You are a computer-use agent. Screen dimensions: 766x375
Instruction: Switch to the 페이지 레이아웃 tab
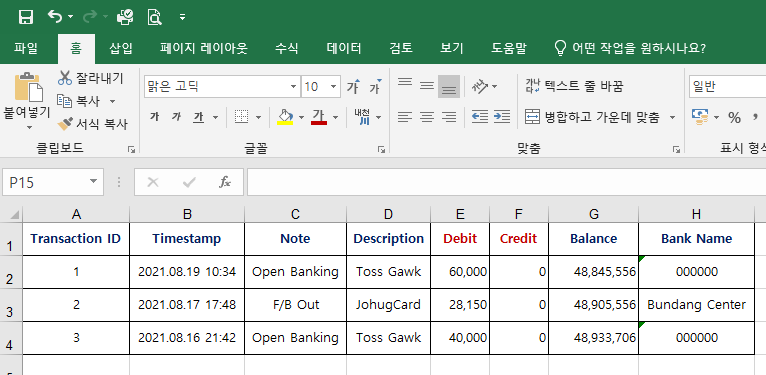(x=204, y=48)
